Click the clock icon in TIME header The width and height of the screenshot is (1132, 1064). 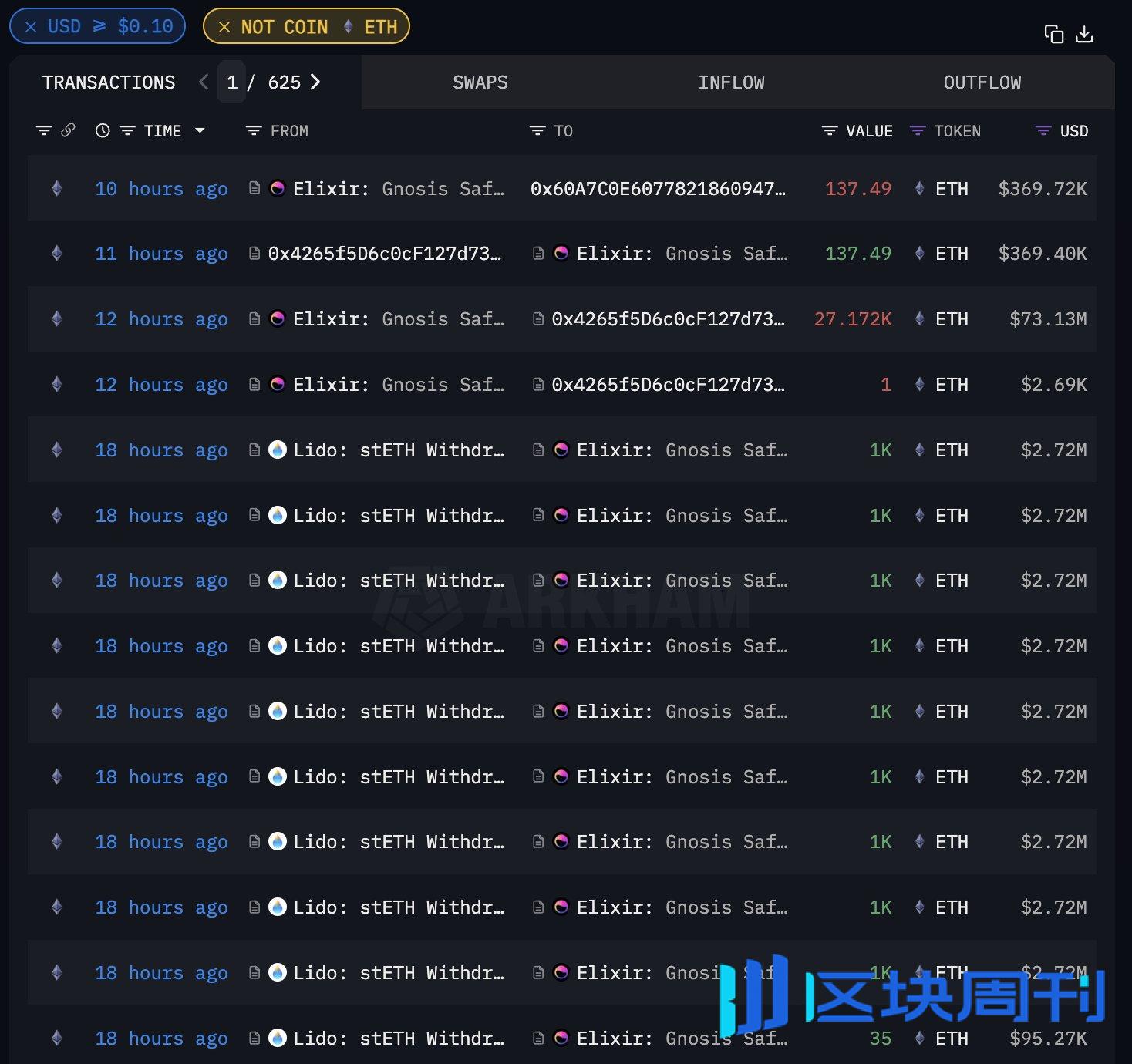pyautogui.click(x=103, y=131)
